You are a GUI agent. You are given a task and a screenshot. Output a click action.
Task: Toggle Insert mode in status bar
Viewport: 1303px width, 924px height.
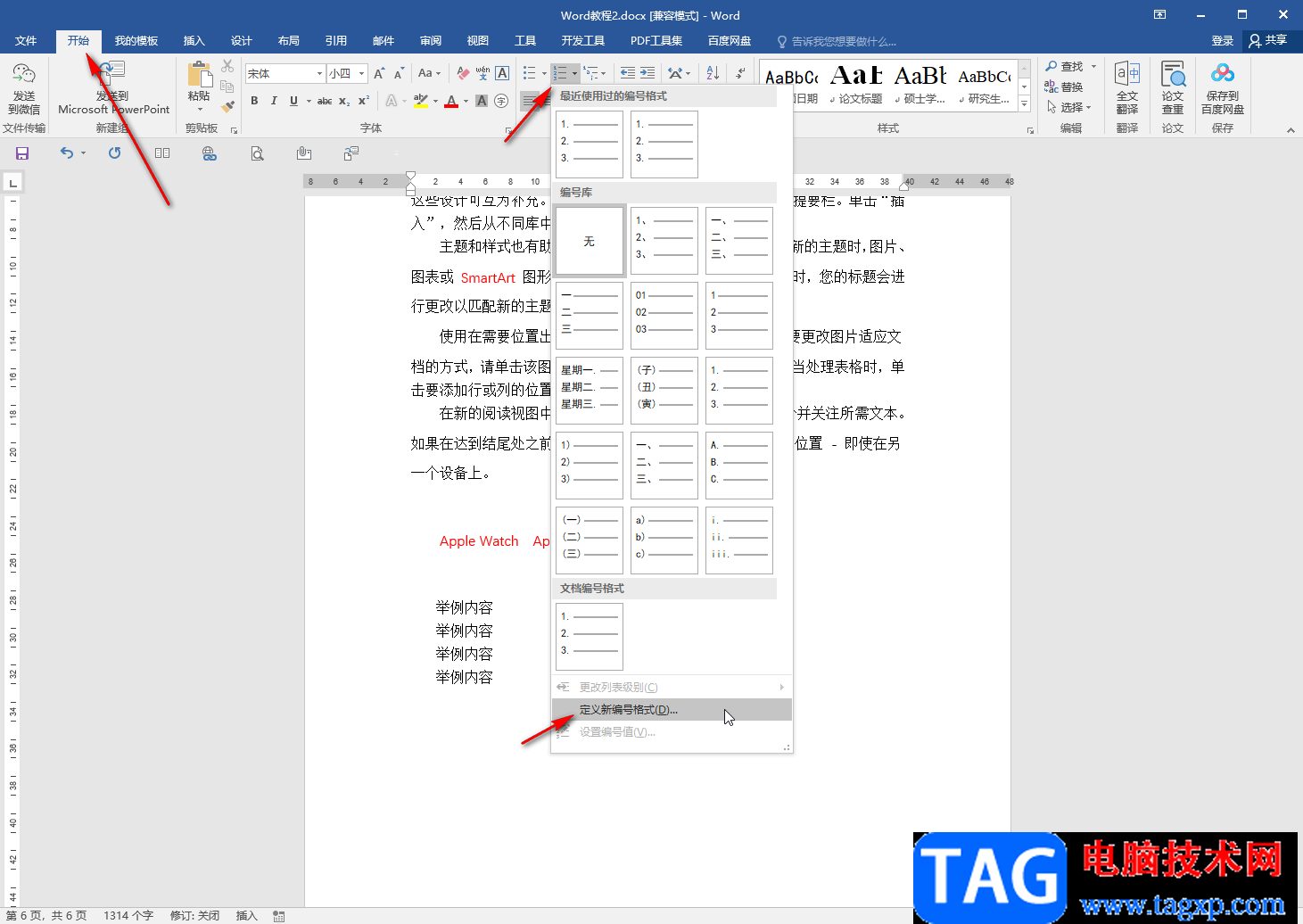click(246, 916)
